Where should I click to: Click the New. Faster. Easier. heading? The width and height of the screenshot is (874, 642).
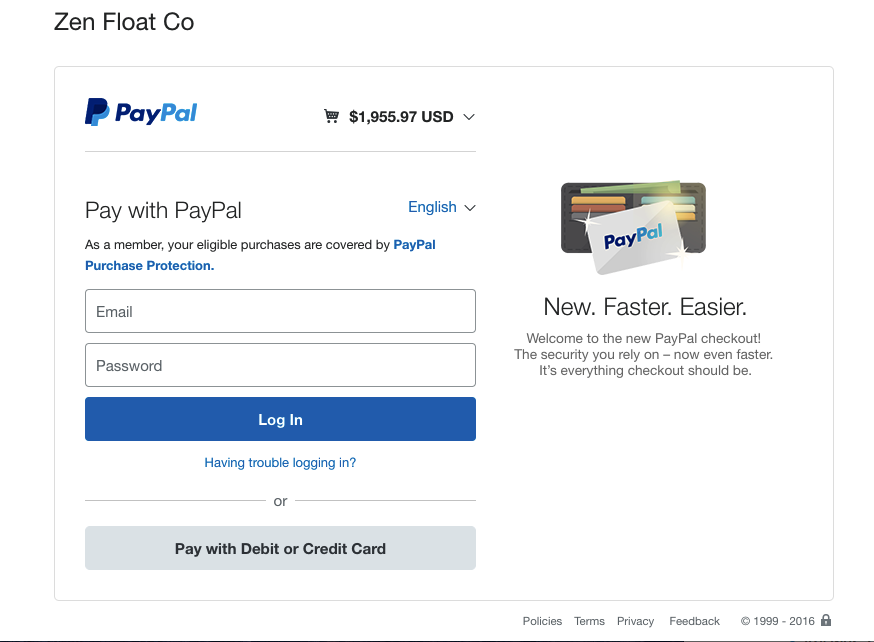645,307
